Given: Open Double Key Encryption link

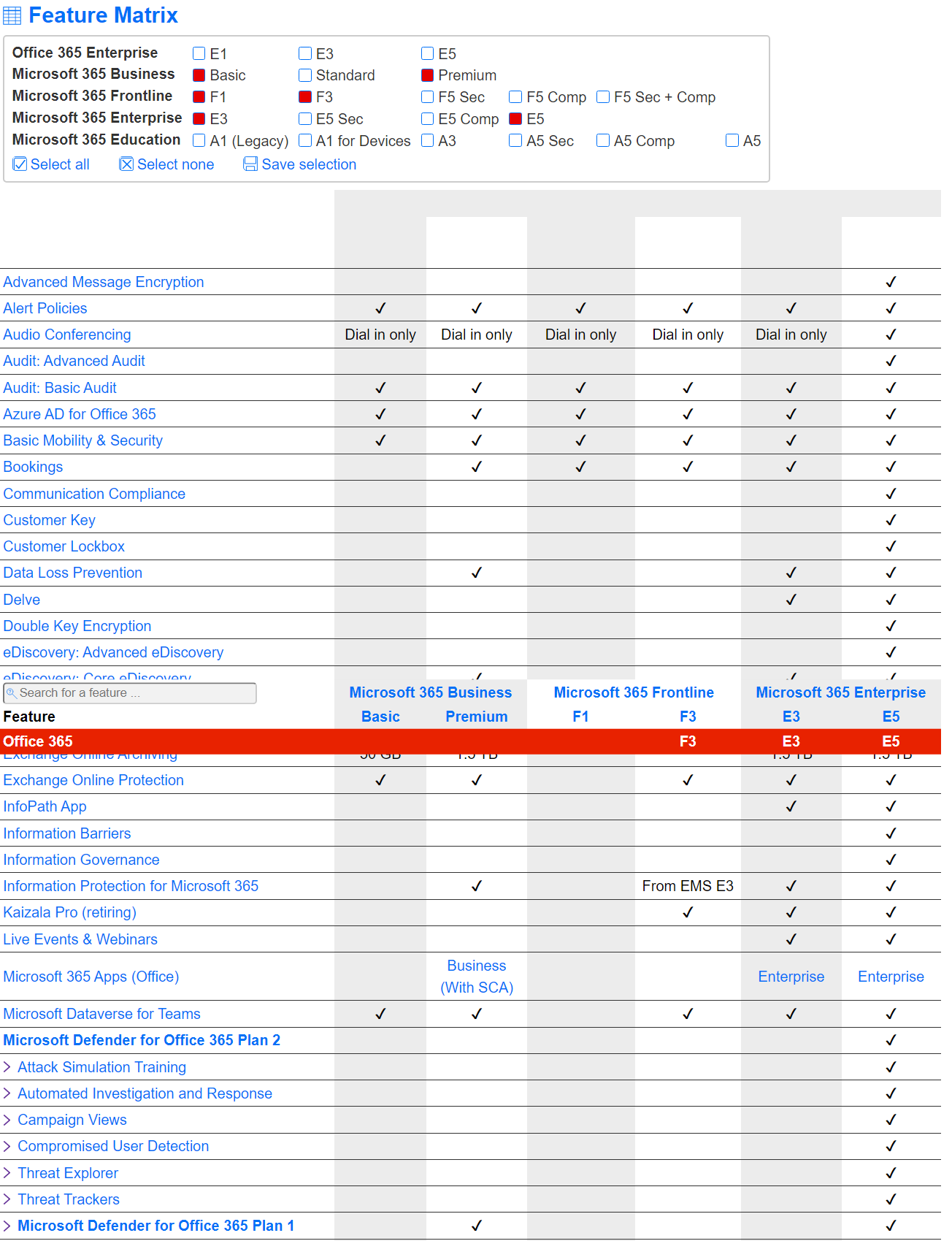Looking at the screenshot, I should [77, 626].
